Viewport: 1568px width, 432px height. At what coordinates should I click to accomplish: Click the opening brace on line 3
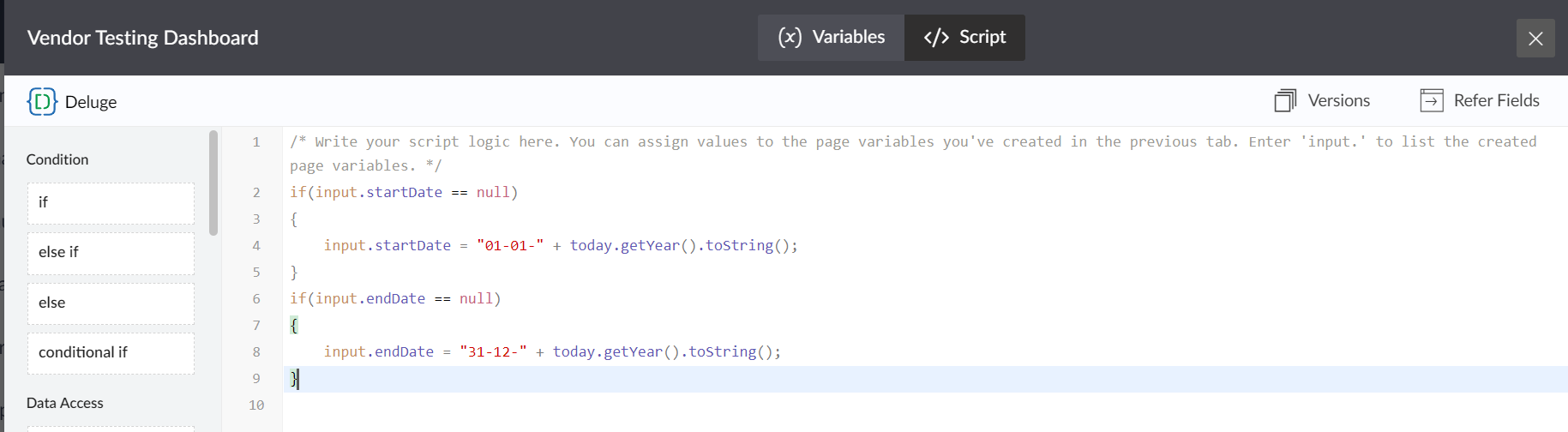pyautogui.click(x=294, y=219)
